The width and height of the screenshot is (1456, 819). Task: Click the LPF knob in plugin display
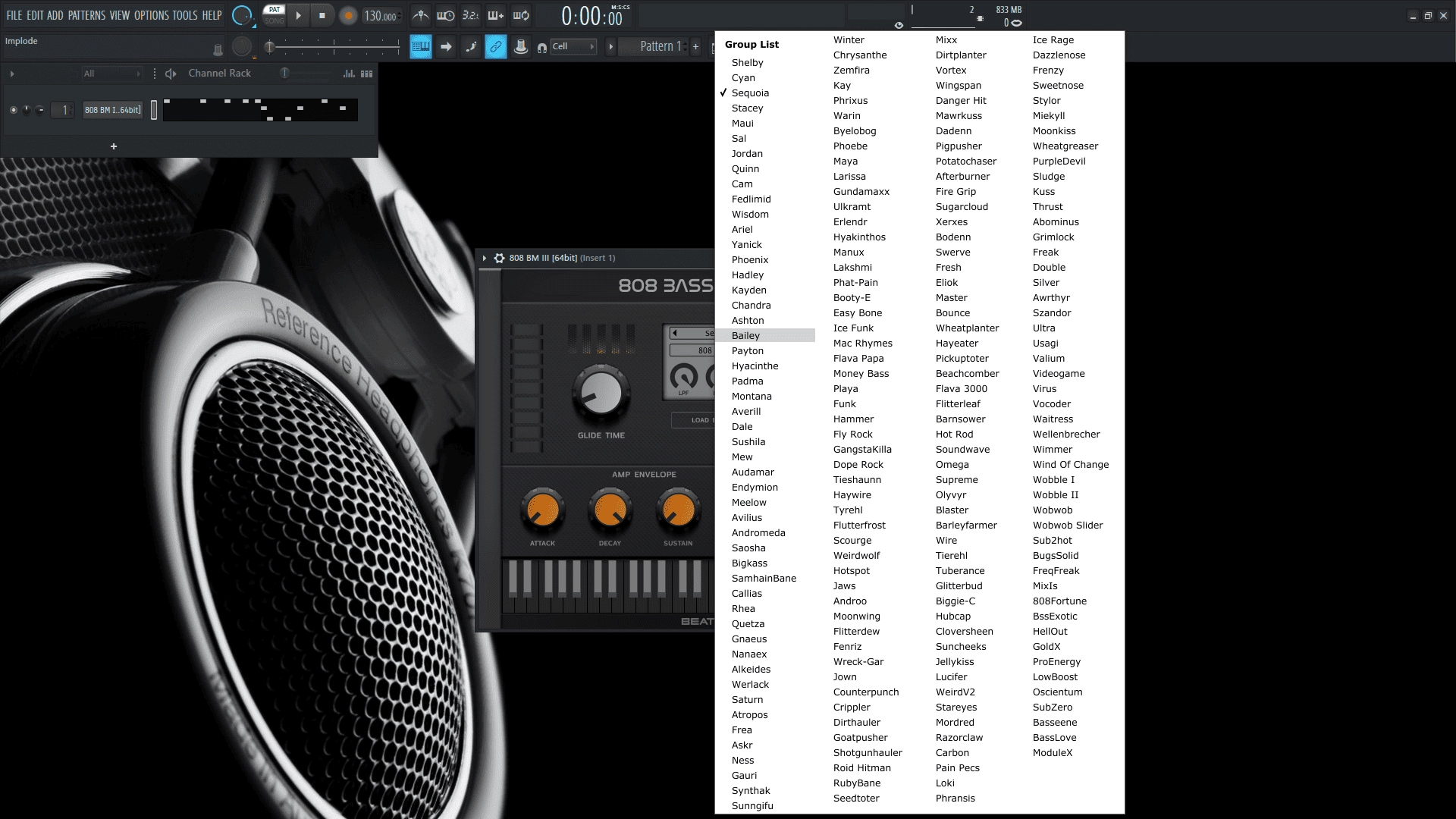click(x=684, y=376)
